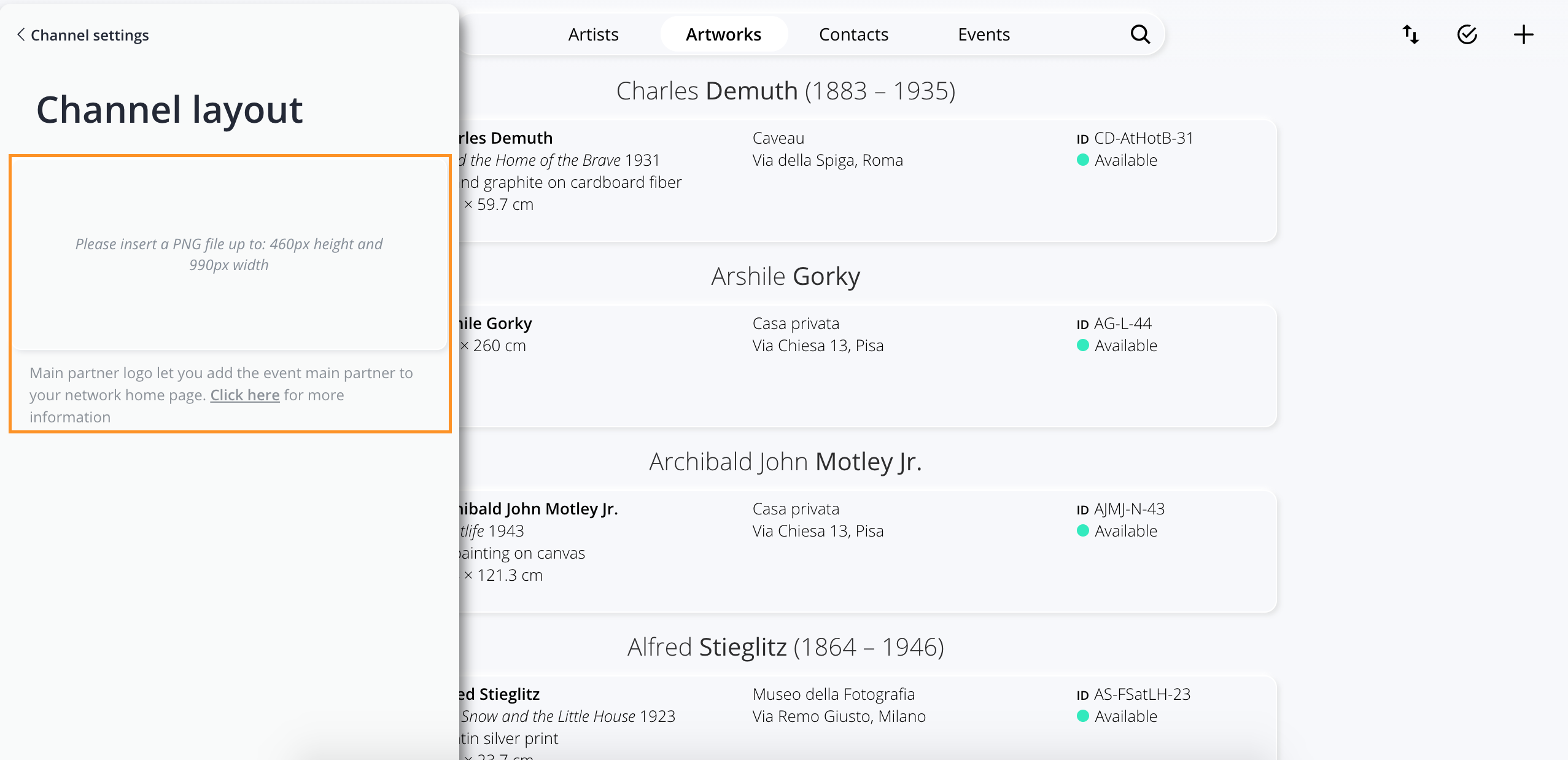This screenshot has width=1568, height=760.
Task: Select the Archibald John Motley Jr. heading
Action: coord(786,462)
